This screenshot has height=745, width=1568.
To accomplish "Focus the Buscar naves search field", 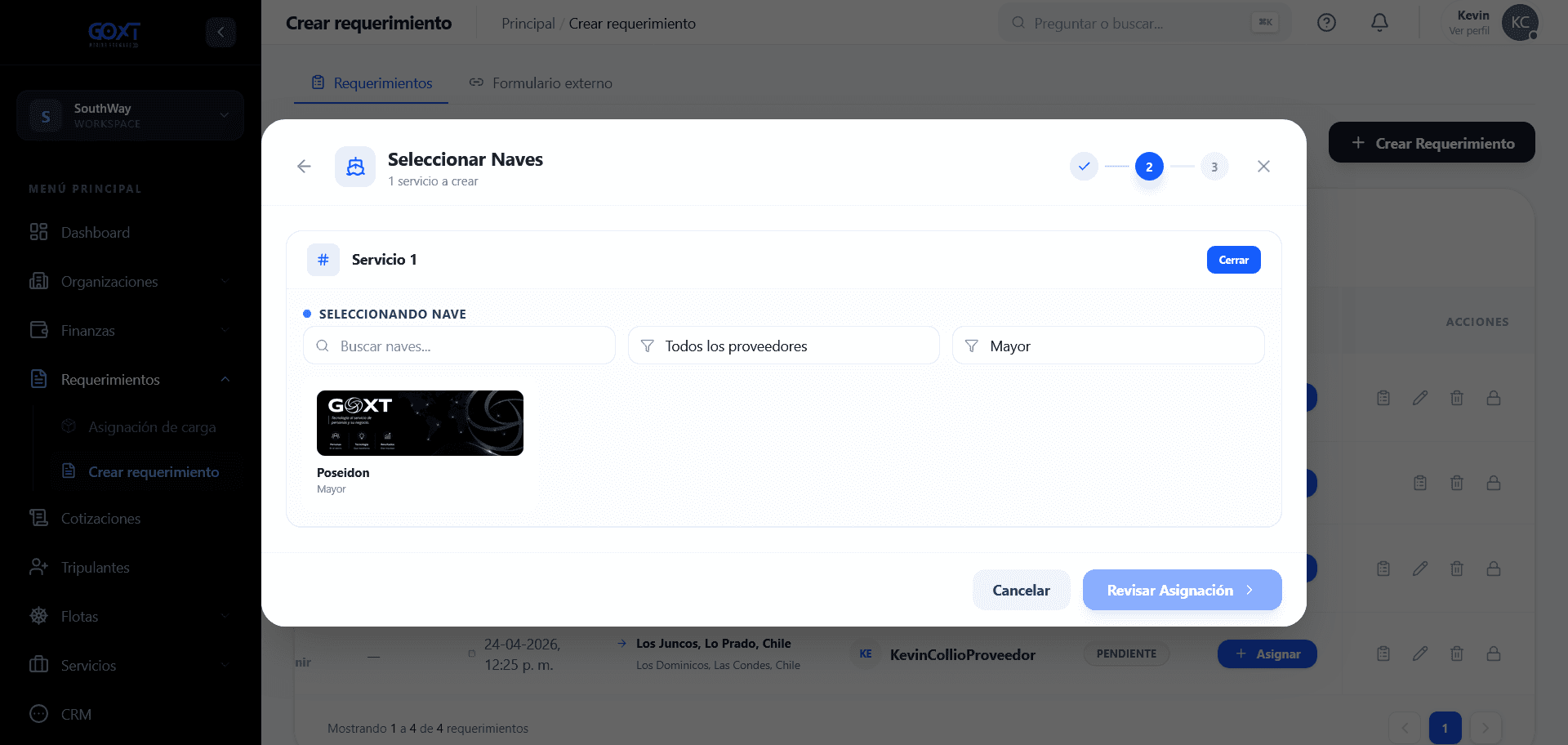I will 459,346.
